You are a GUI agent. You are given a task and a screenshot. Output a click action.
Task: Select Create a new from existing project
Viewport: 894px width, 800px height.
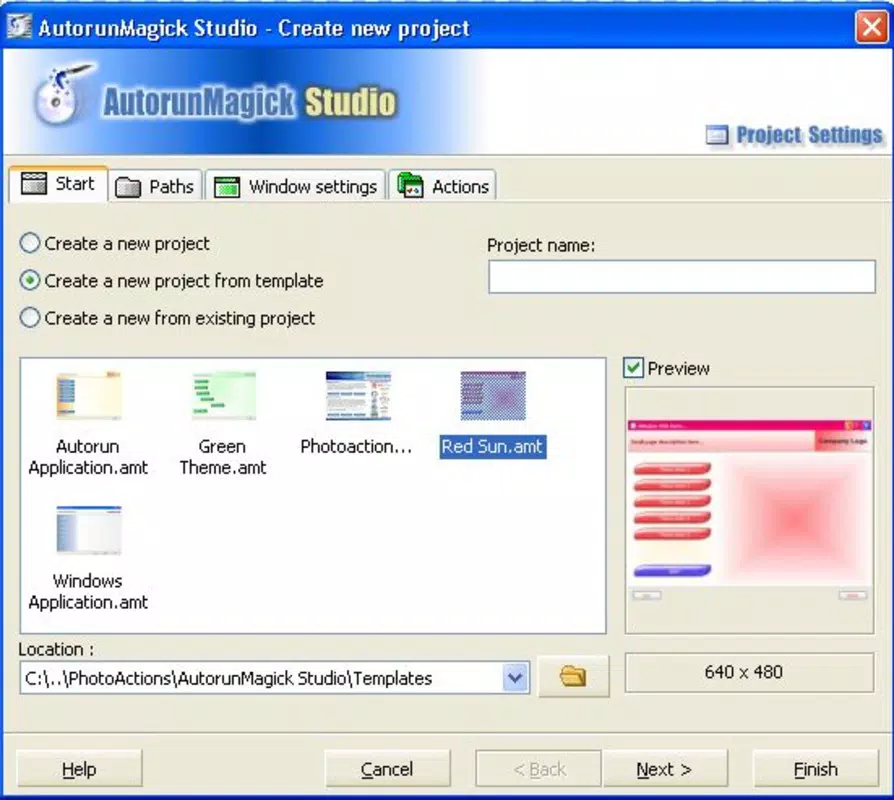(167, 318)
